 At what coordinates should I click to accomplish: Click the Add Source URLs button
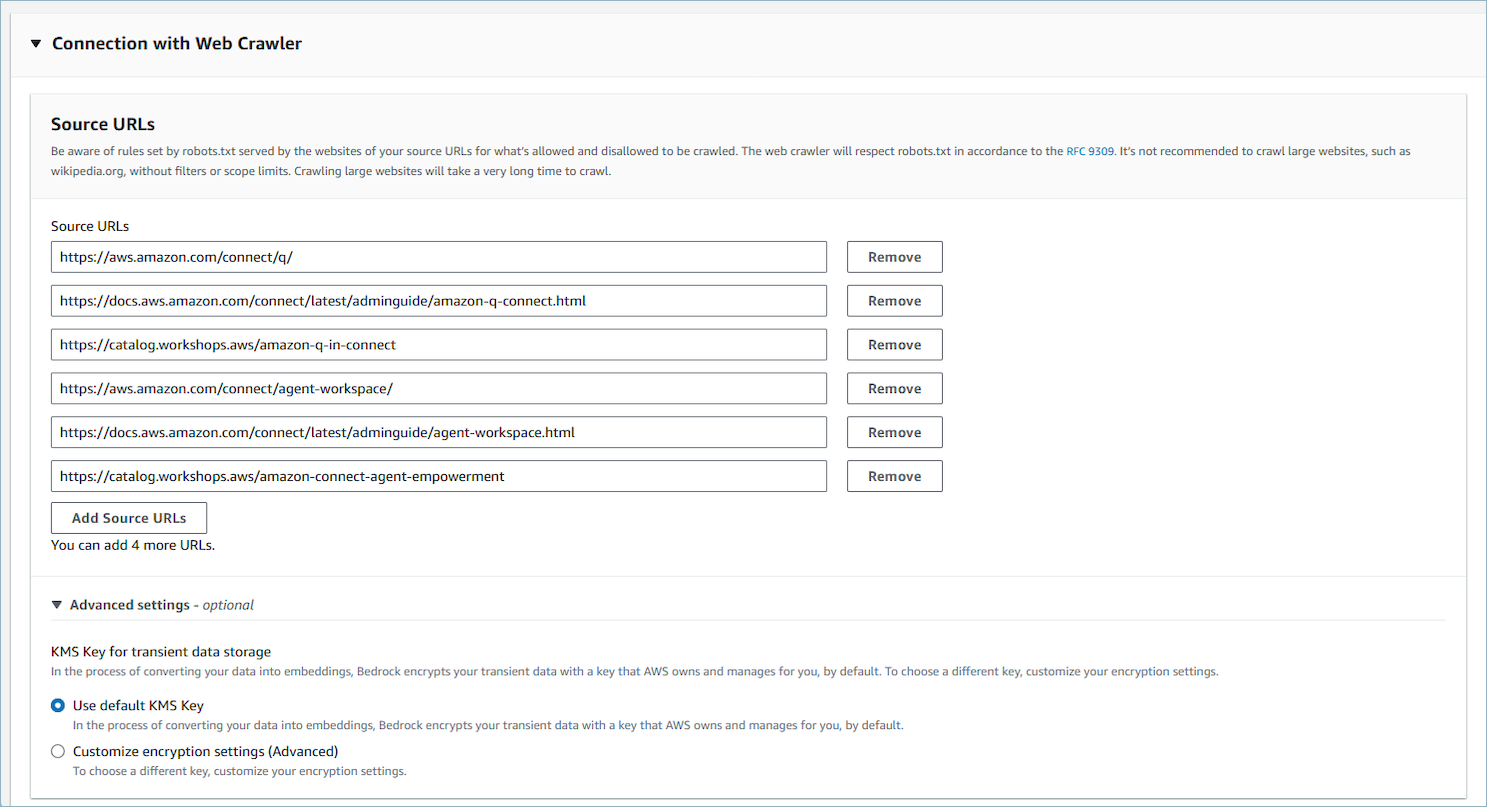click(128, 518)
